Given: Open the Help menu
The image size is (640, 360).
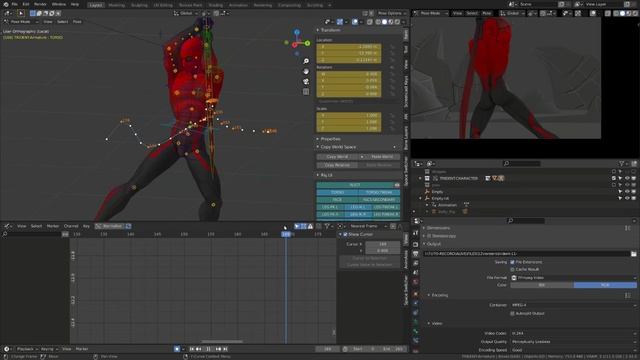Looking at the screenshot, I should click(75, 4).
